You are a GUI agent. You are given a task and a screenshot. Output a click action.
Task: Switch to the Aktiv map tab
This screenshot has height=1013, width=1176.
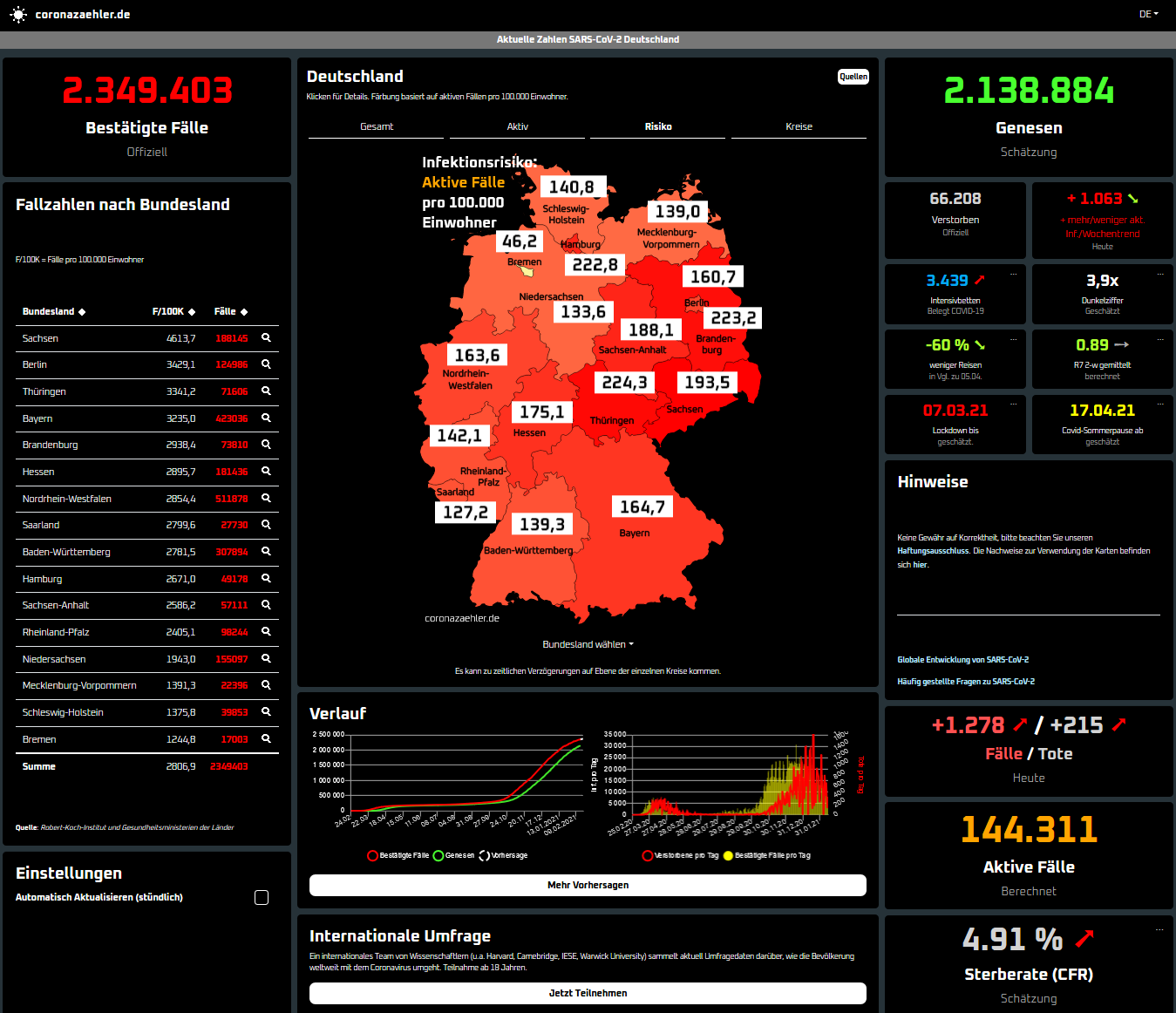517,126
